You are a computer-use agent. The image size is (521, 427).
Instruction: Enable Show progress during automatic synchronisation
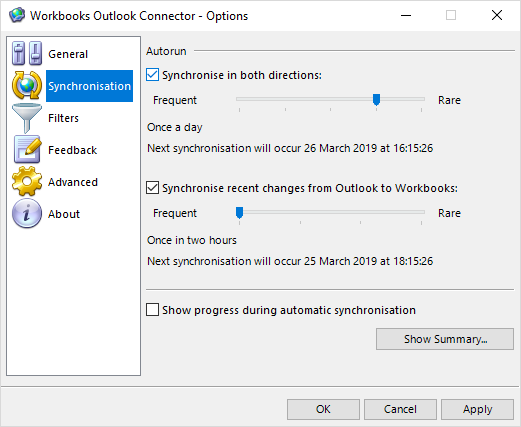(152, 310)
